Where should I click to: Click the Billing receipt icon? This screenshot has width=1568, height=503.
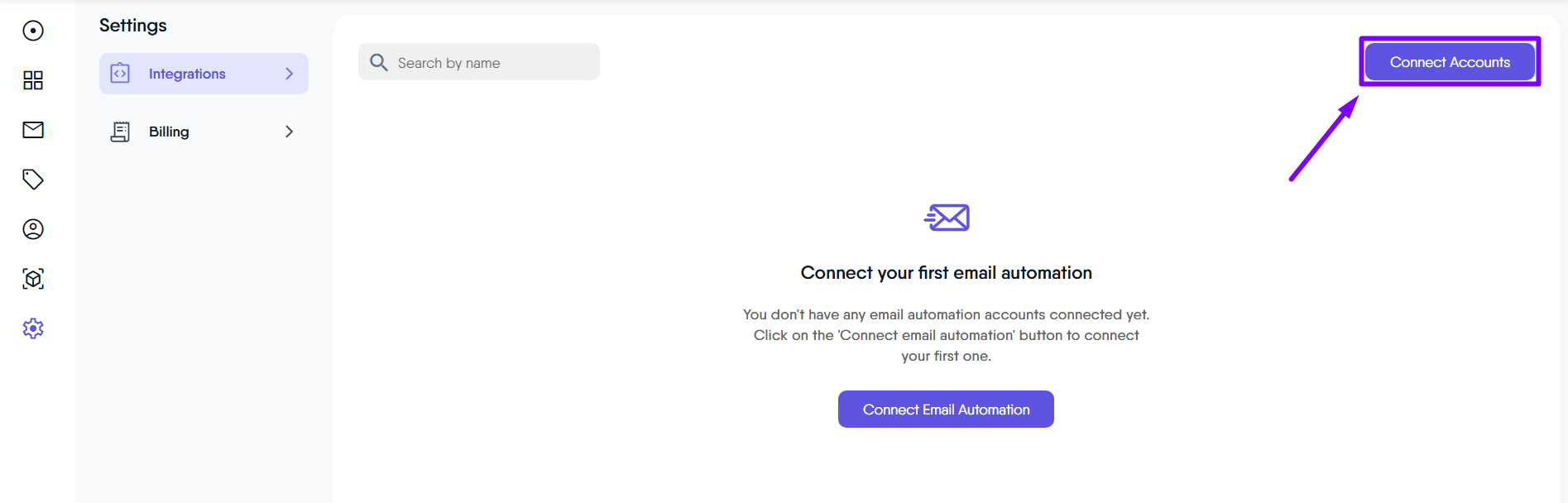120,132
